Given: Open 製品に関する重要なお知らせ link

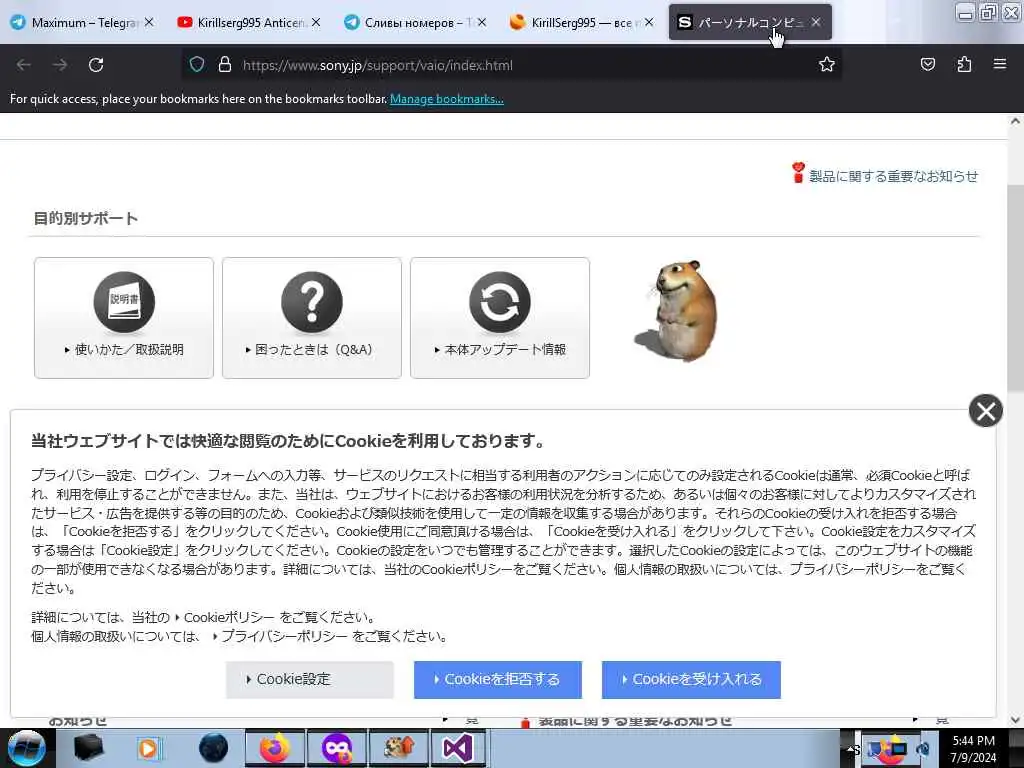Looking at the screenshot, I should [x=893, y=176].
